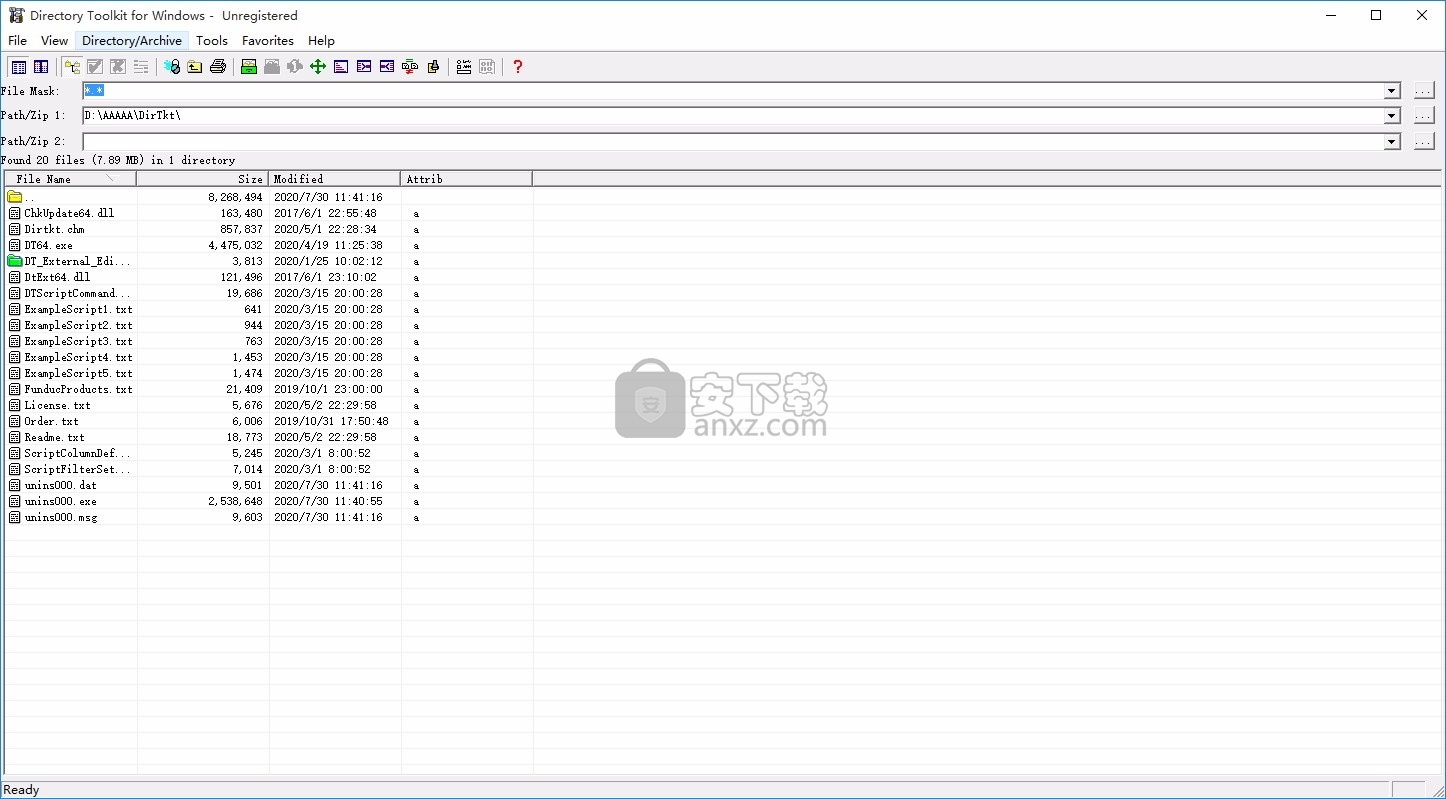Sort by the File Name column header

point(70,179)
